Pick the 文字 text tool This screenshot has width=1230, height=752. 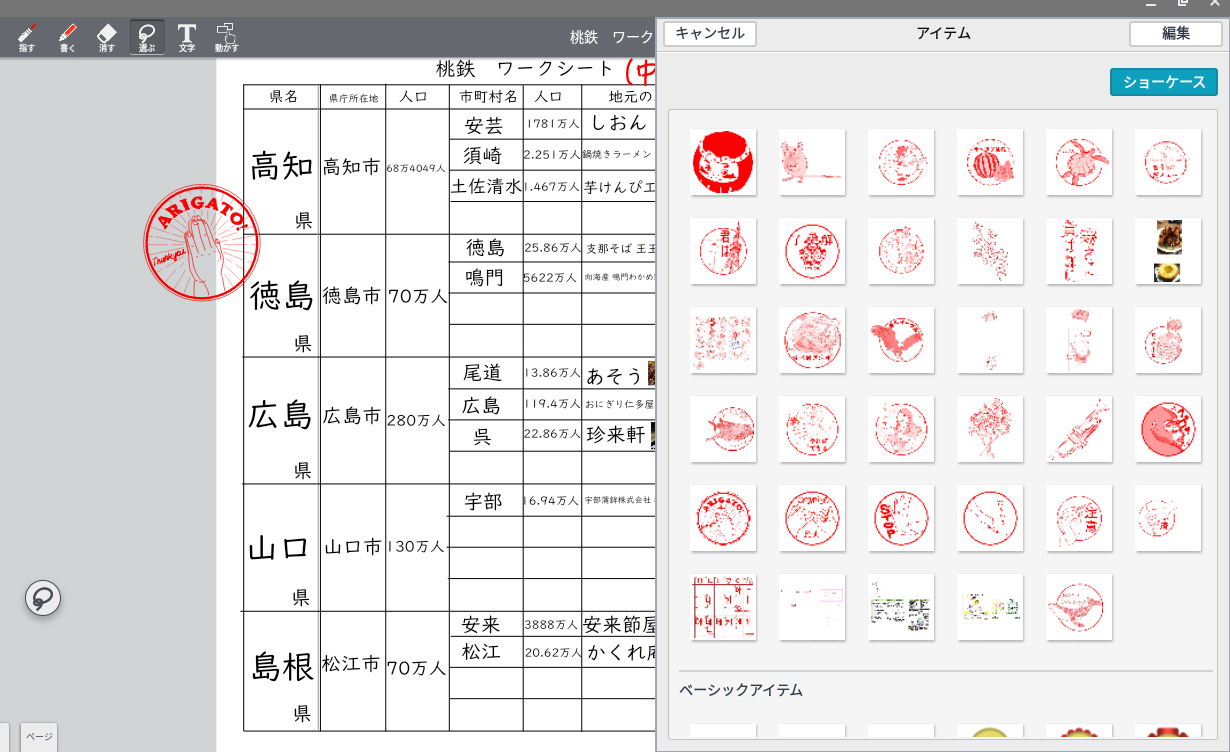(187, 37)
